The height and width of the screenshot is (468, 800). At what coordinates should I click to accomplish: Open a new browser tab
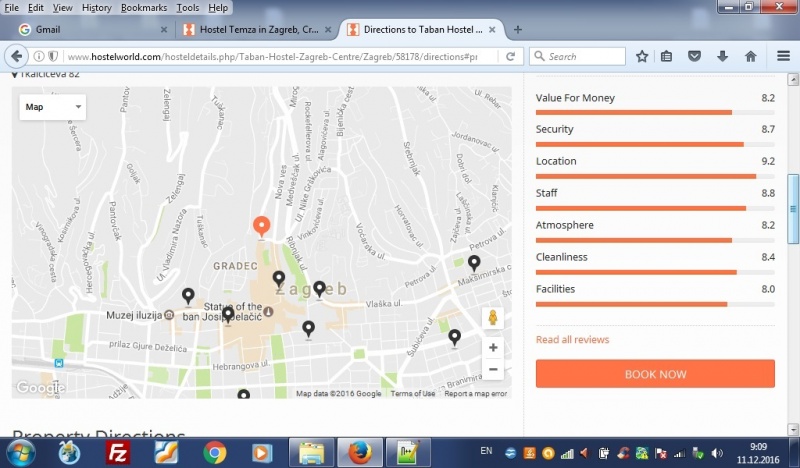[x=517, y=29]
